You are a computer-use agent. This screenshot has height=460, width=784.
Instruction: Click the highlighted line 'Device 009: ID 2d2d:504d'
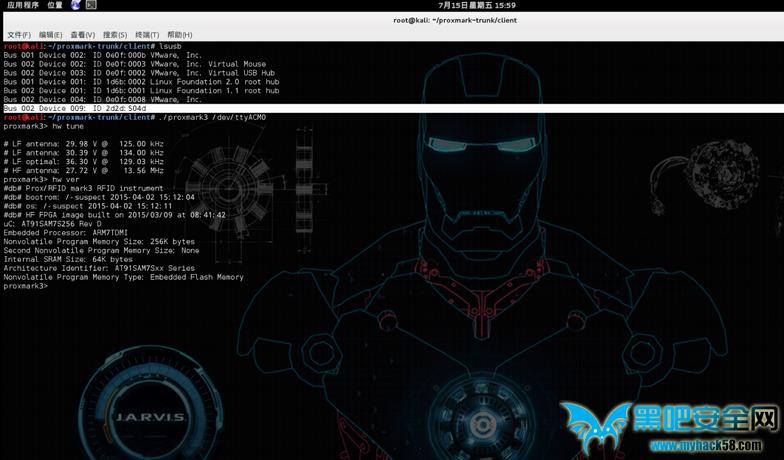point(393,108)
